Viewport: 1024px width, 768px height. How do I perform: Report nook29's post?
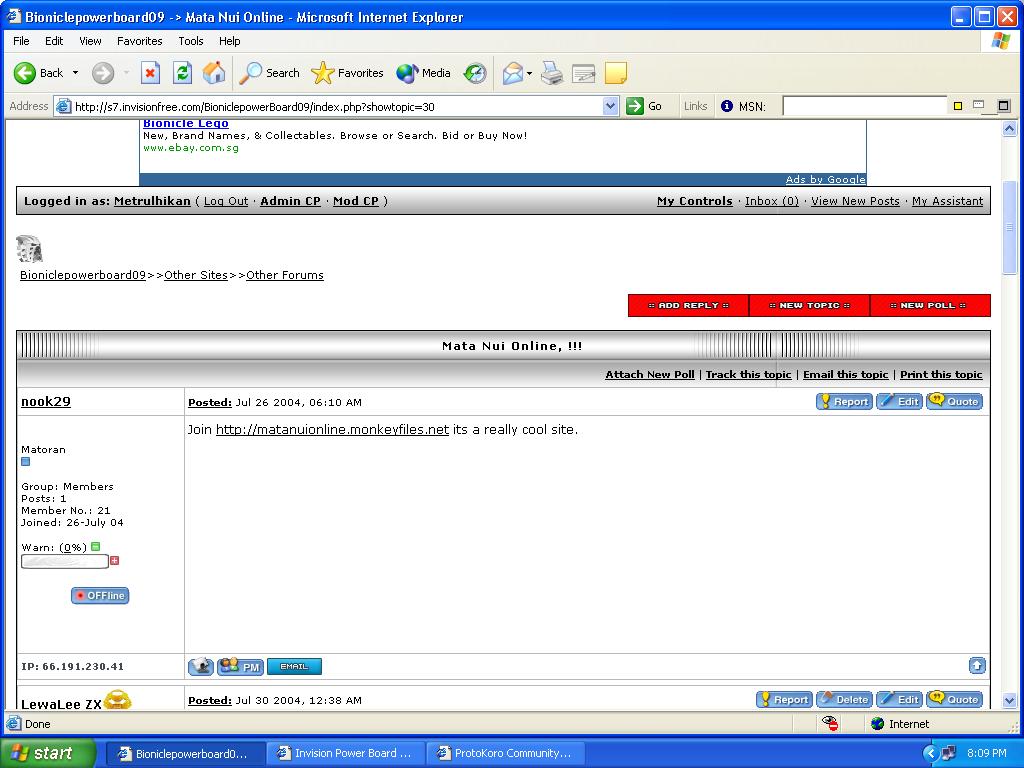coord(843,401)
